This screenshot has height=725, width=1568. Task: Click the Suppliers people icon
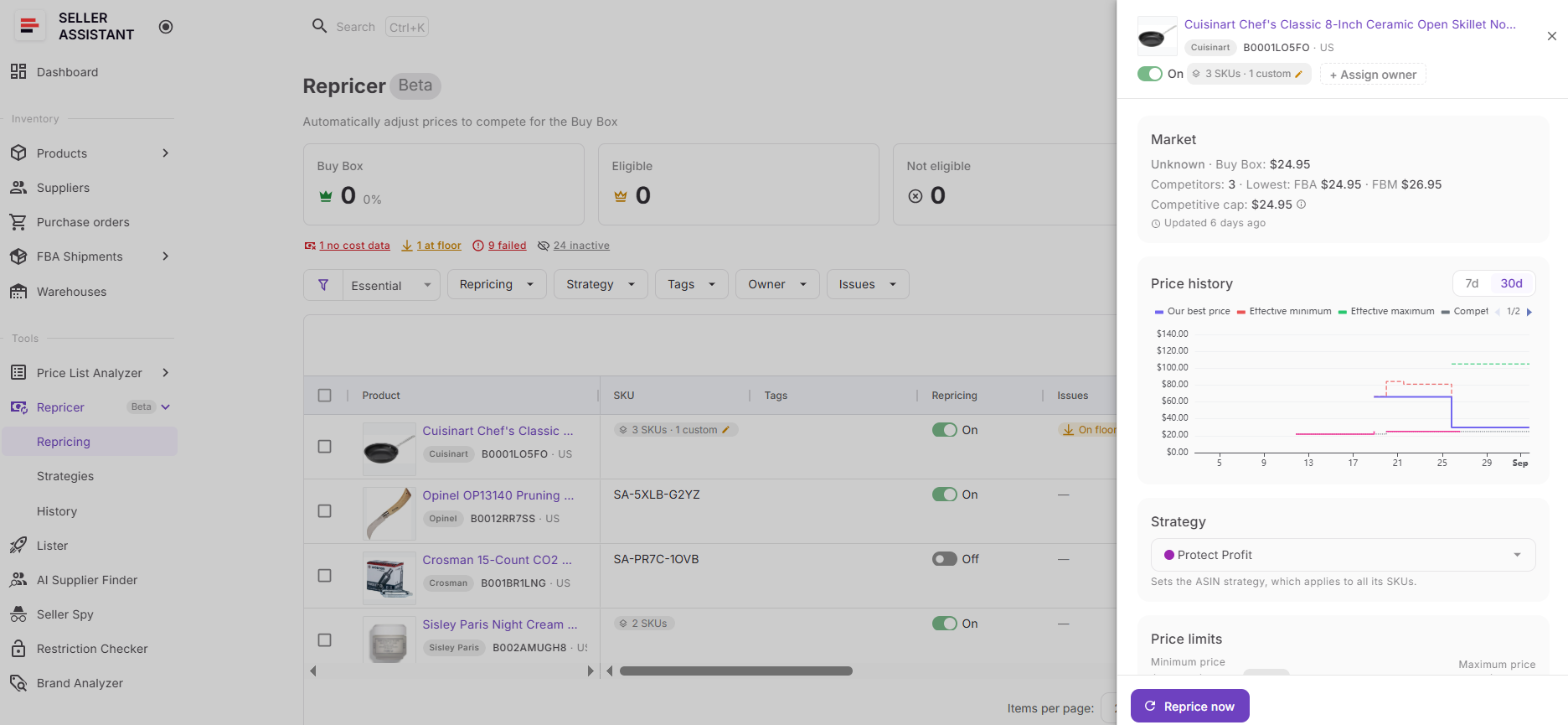[18, 188]
